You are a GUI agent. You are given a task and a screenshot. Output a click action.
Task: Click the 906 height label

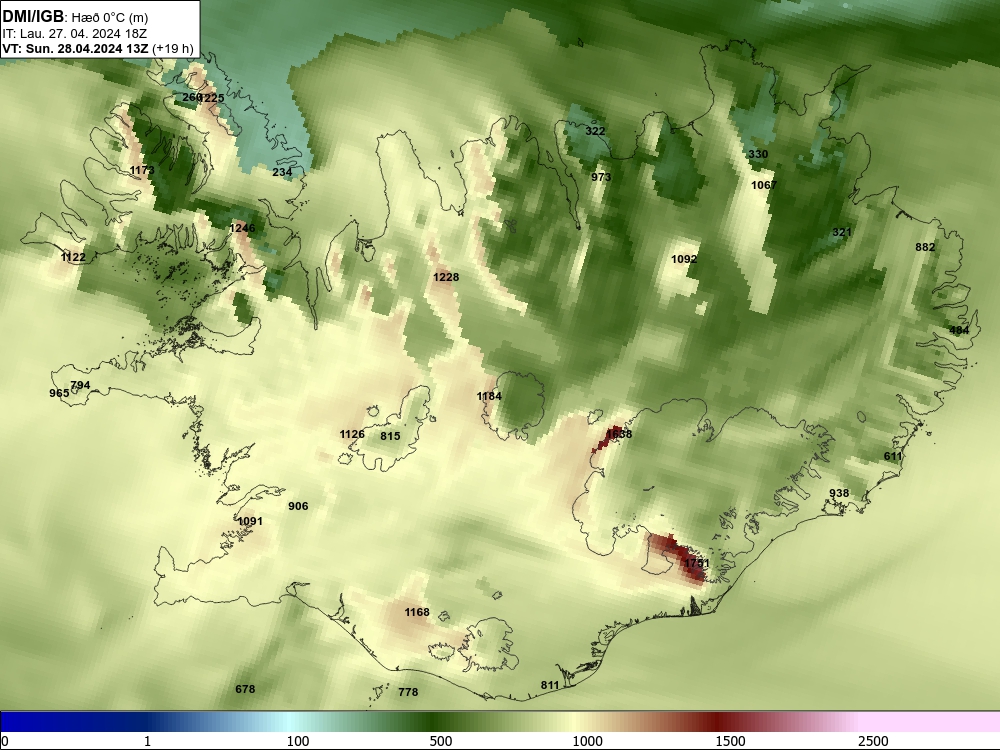point(298,507)
